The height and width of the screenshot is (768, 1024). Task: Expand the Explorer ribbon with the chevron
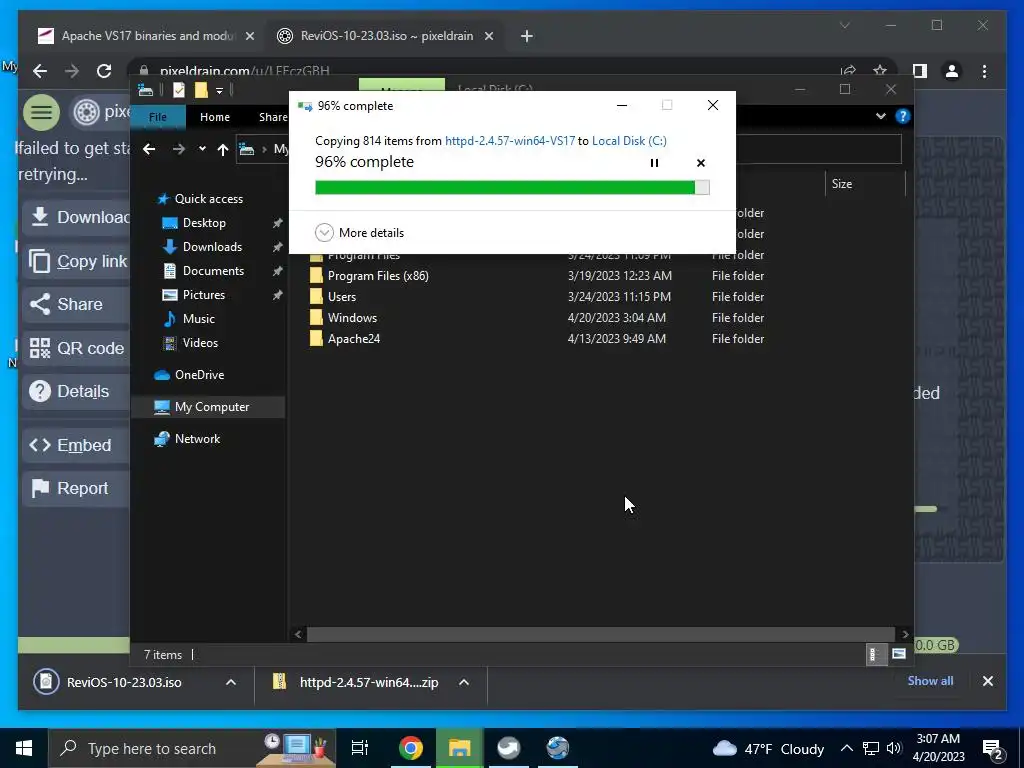880,116
